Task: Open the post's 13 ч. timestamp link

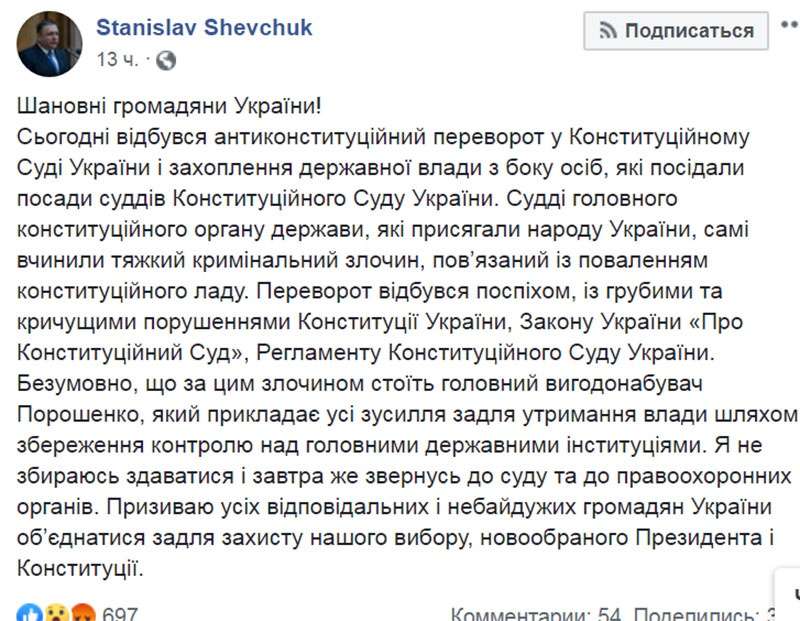Action: coord(116,59)
